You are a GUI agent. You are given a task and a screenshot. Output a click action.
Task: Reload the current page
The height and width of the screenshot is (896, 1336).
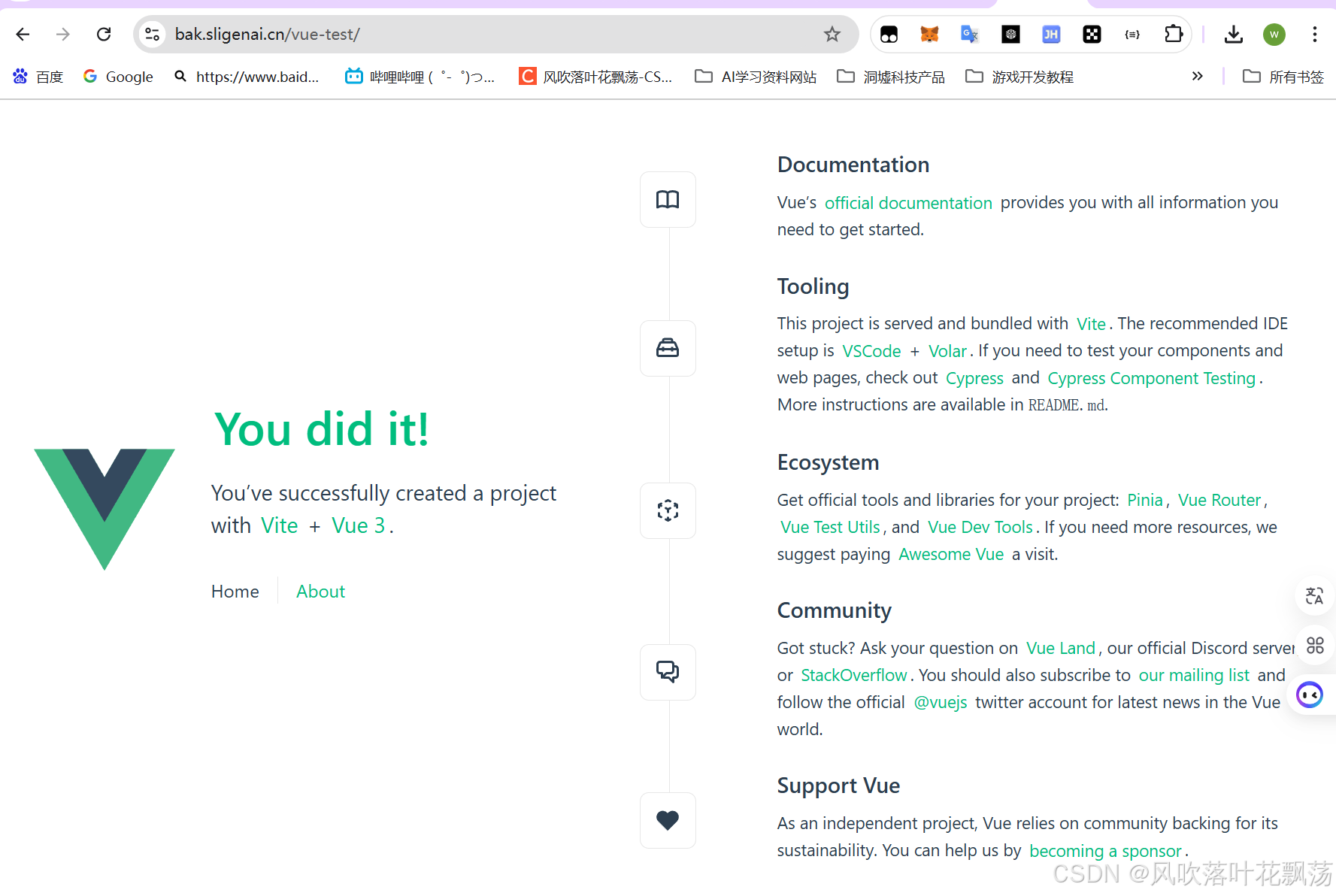[104, 34]
